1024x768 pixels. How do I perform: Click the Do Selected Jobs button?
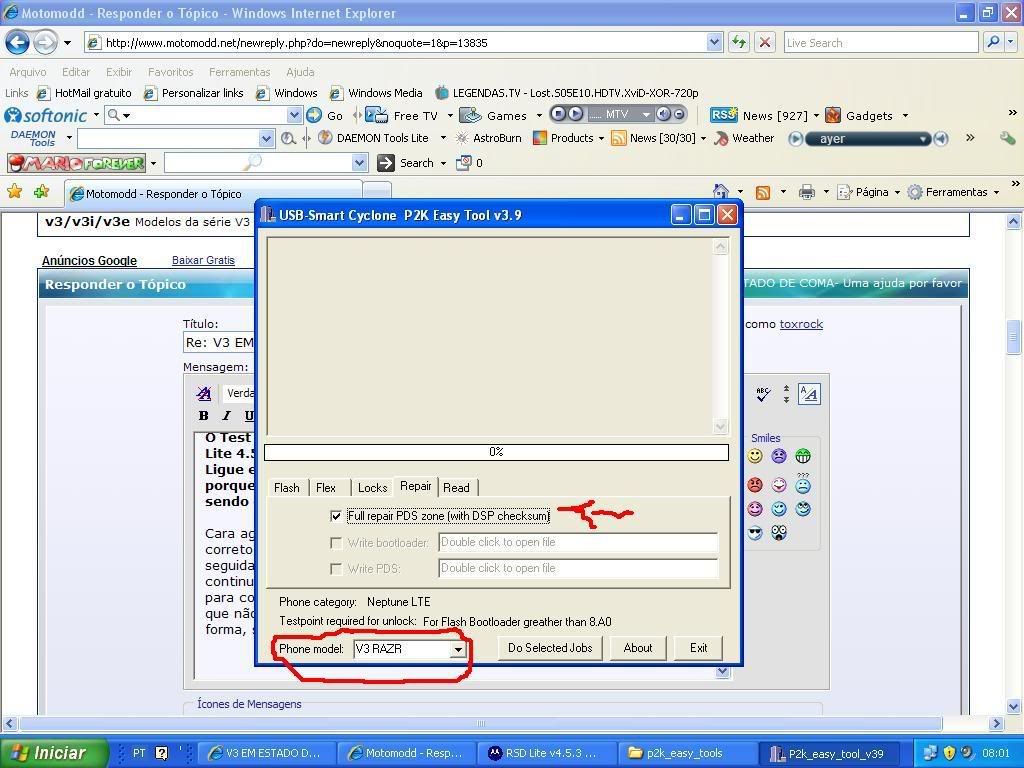(x=550, y=648)
